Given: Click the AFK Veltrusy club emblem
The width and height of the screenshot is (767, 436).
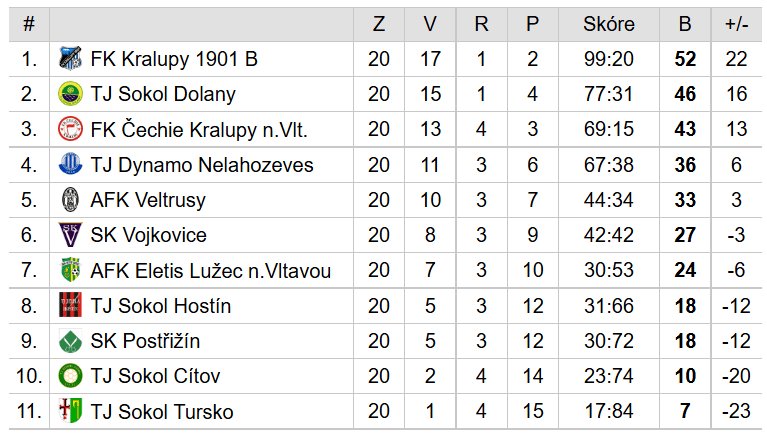Looking at the screenshot, I should (70, 200).
